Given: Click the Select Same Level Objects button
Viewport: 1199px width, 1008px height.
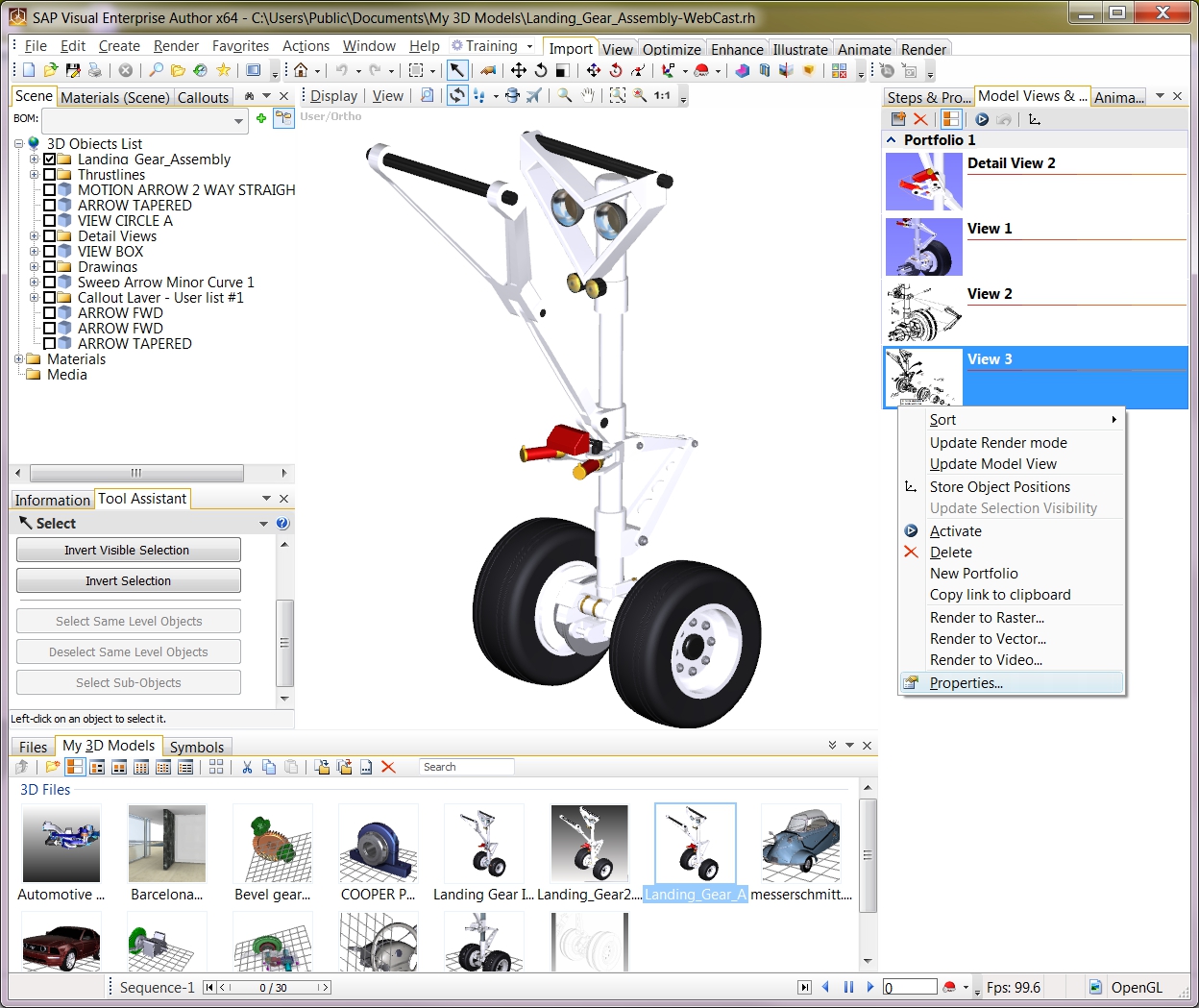Looking at the screenshot, I should (129, 621).
